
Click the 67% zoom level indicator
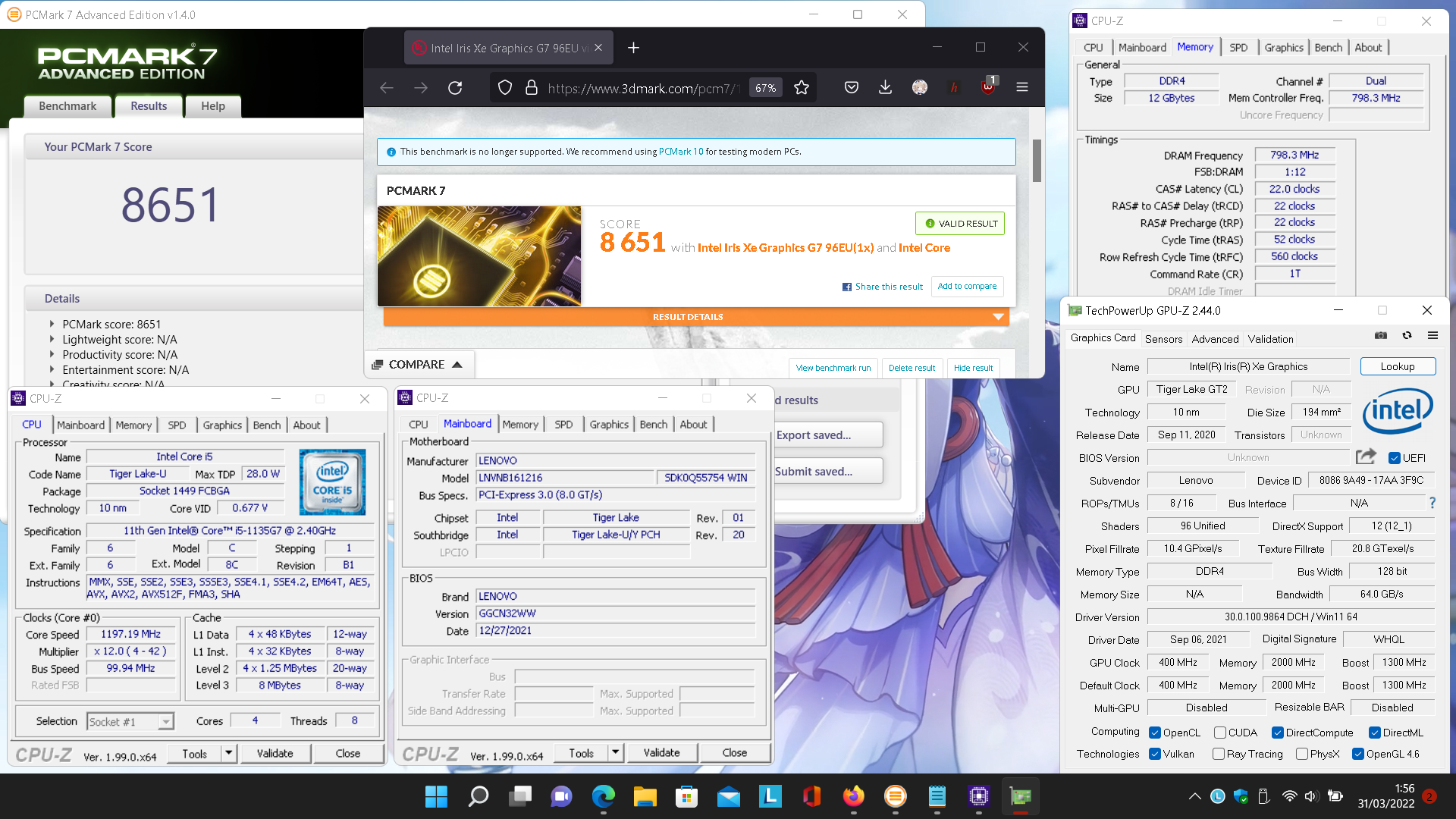pyautogui.click(x=765, y=88)
